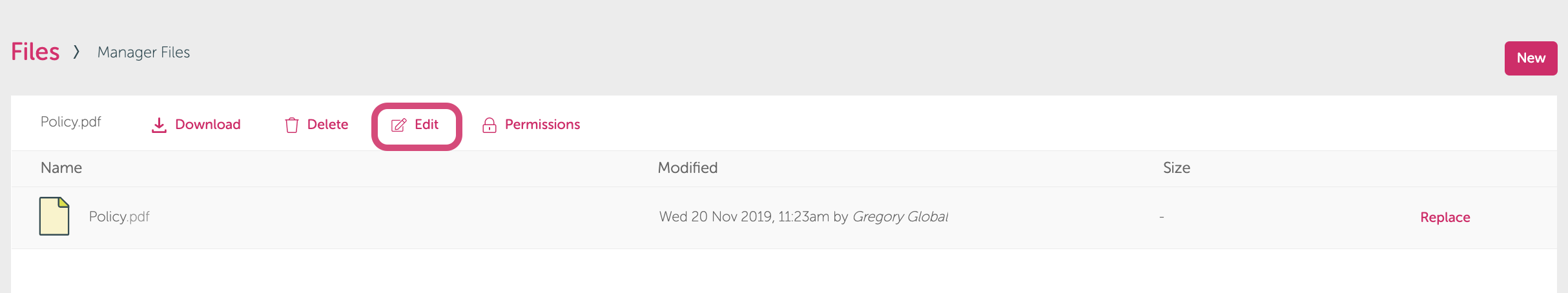
Task: Click the Policy.pdf label in action bar
Action: coord(71,122)
